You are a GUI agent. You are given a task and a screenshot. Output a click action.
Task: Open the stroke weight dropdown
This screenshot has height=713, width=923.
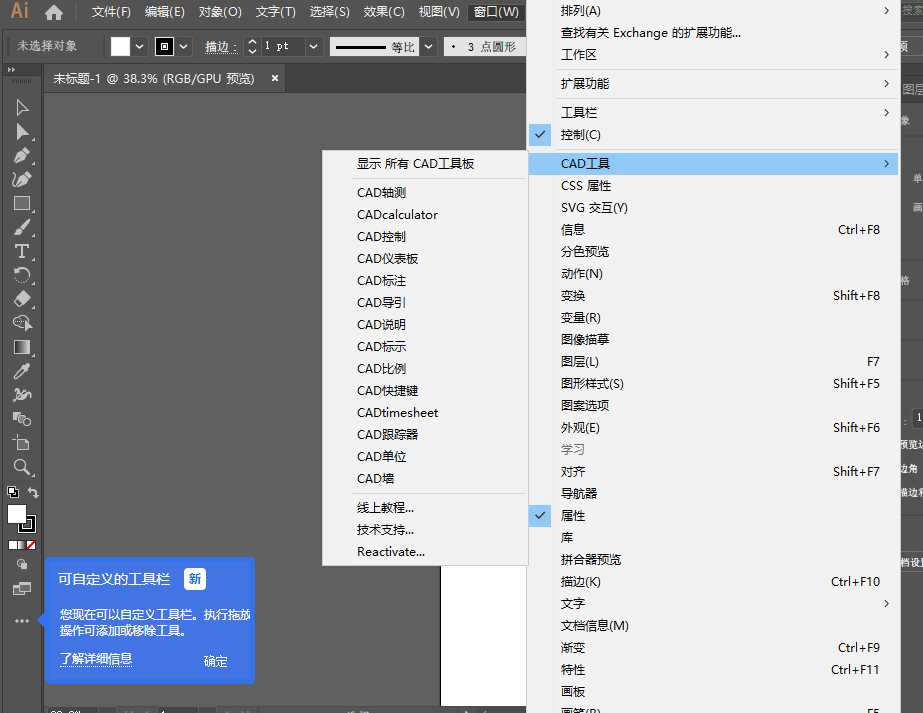tap(314, 47)
